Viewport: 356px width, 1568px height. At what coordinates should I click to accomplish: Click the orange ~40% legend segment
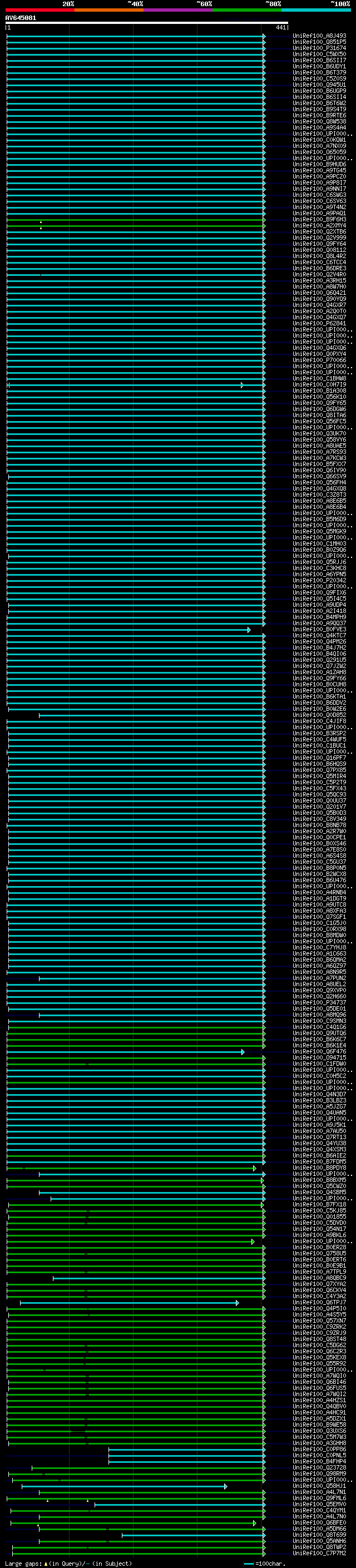pos(109,10)
